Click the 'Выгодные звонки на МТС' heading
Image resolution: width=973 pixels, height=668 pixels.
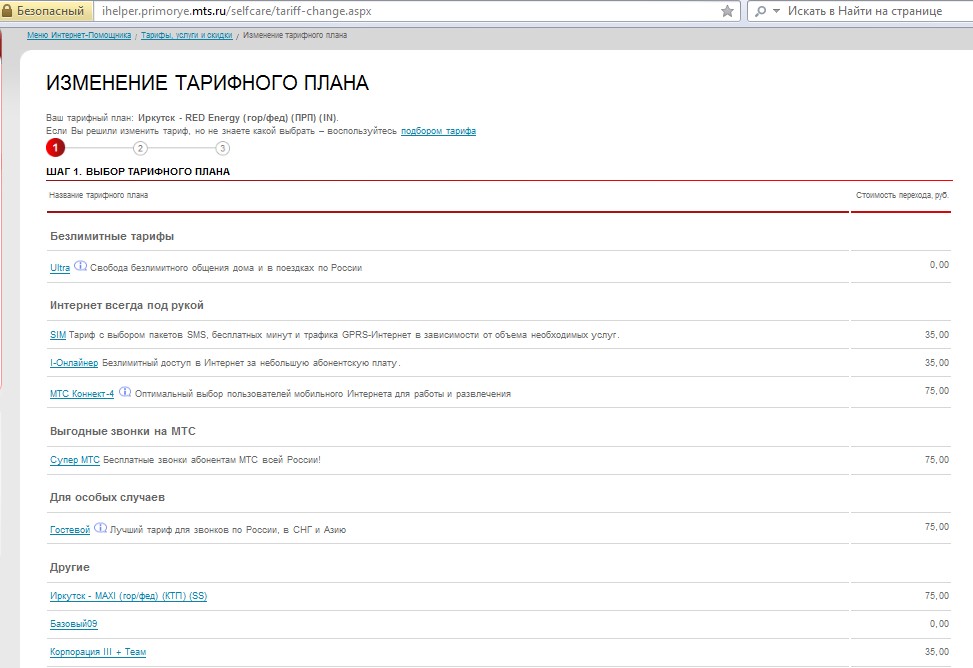(x=123, y=431)
